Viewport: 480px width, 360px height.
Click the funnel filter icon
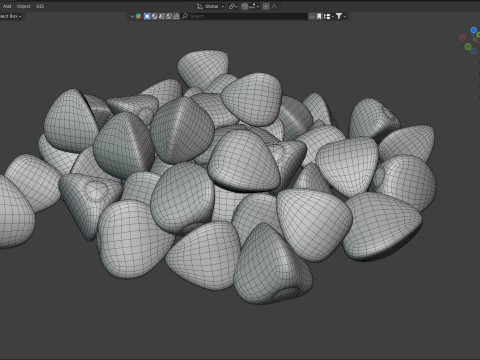(x=339, y=16)
